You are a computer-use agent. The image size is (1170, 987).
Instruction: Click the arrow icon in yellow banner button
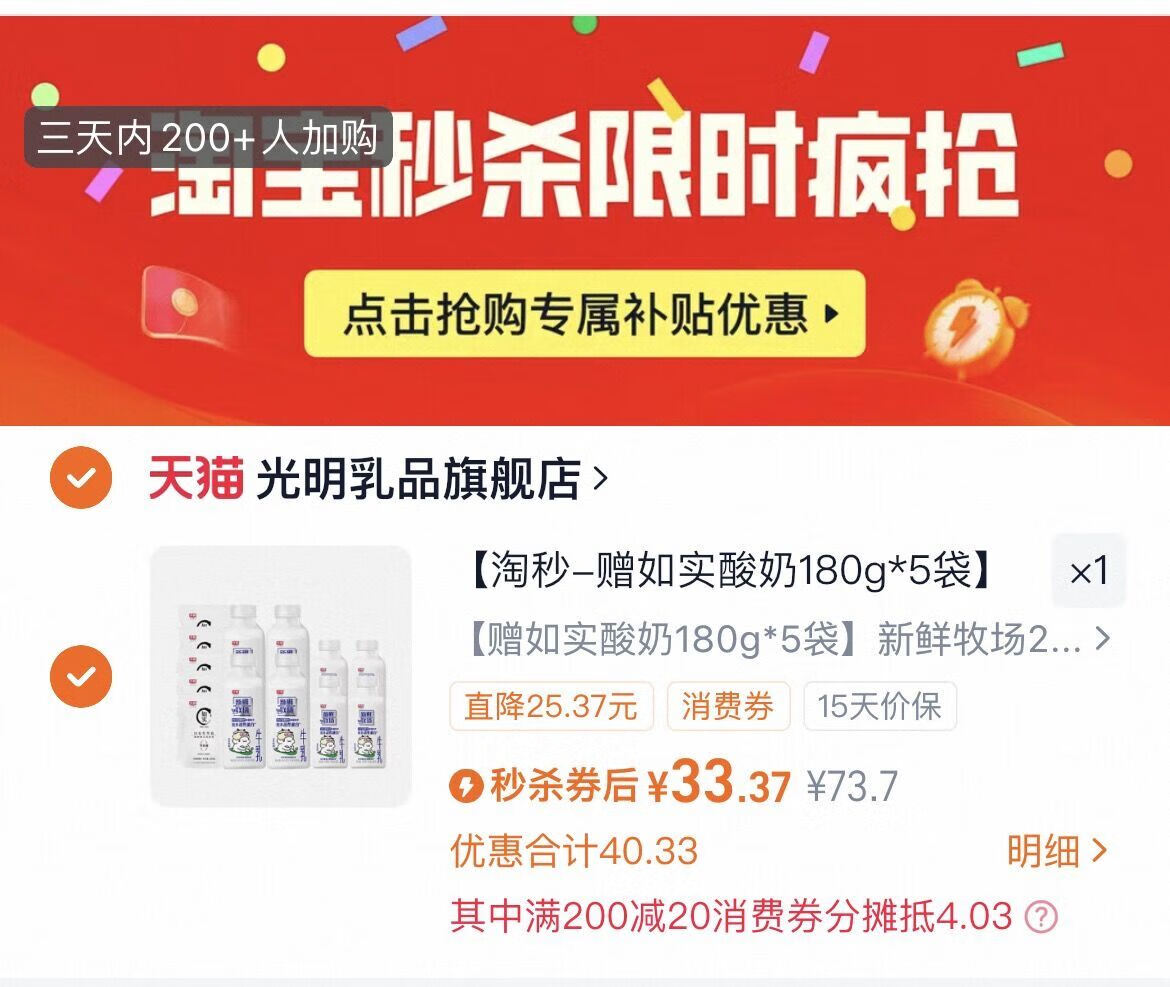832,313
